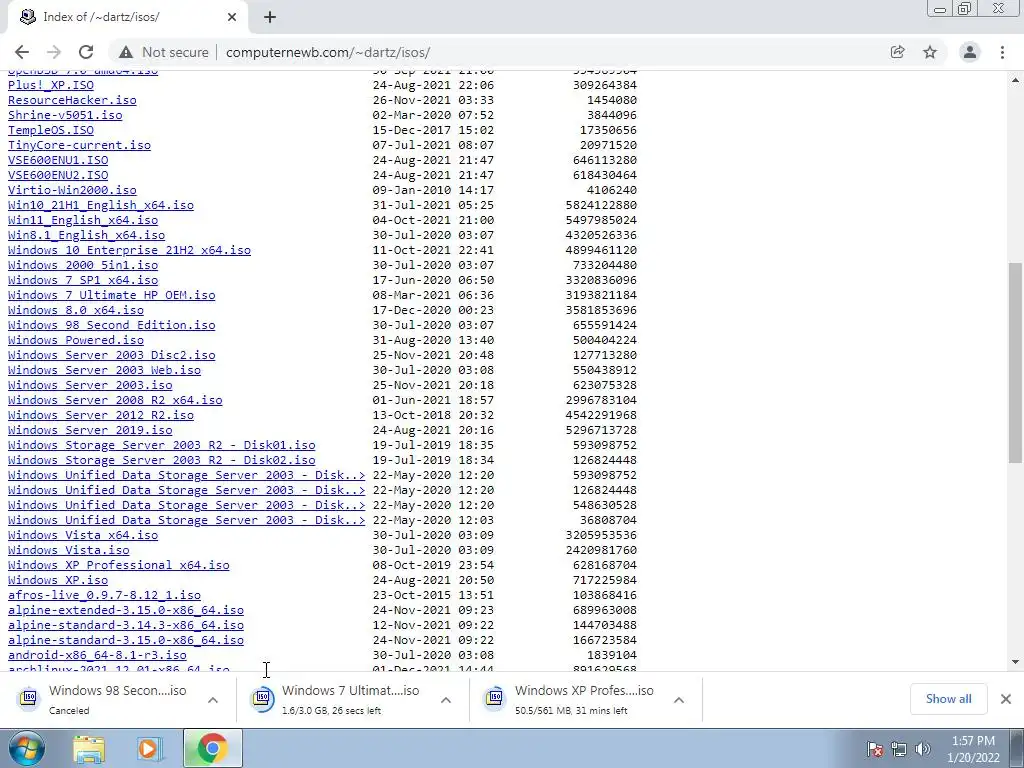Download Virtio-Win2000.iso
Screen dimensions: 1024x768
72,190
